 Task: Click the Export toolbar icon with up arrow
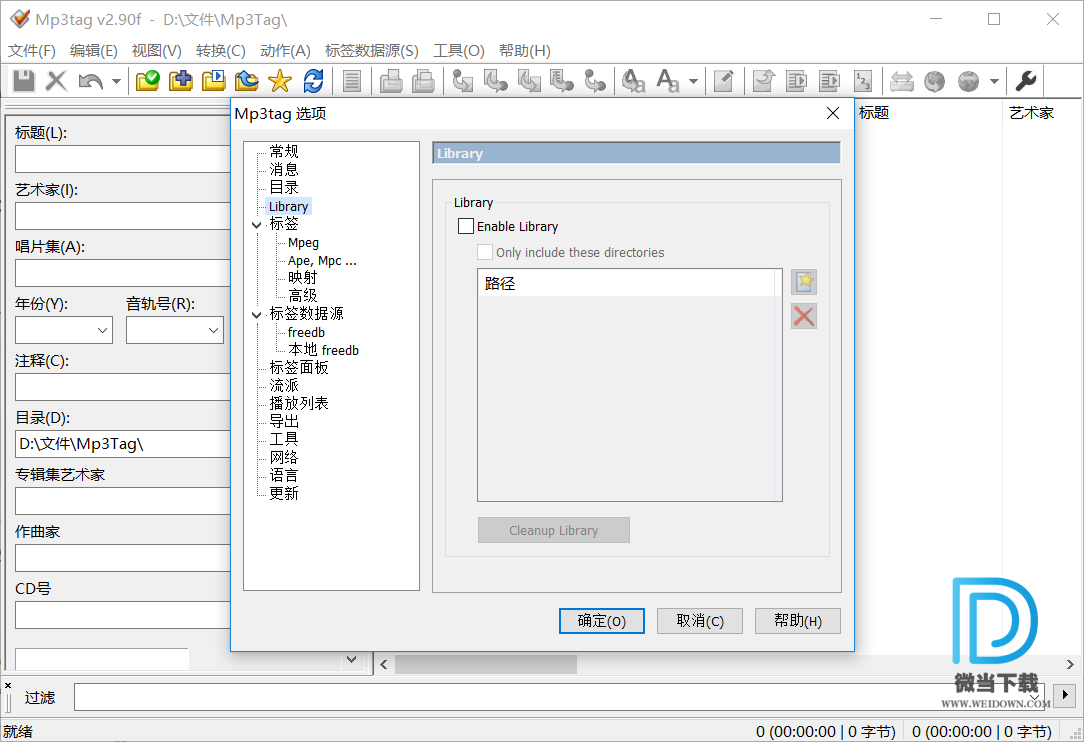pos(764,81)
